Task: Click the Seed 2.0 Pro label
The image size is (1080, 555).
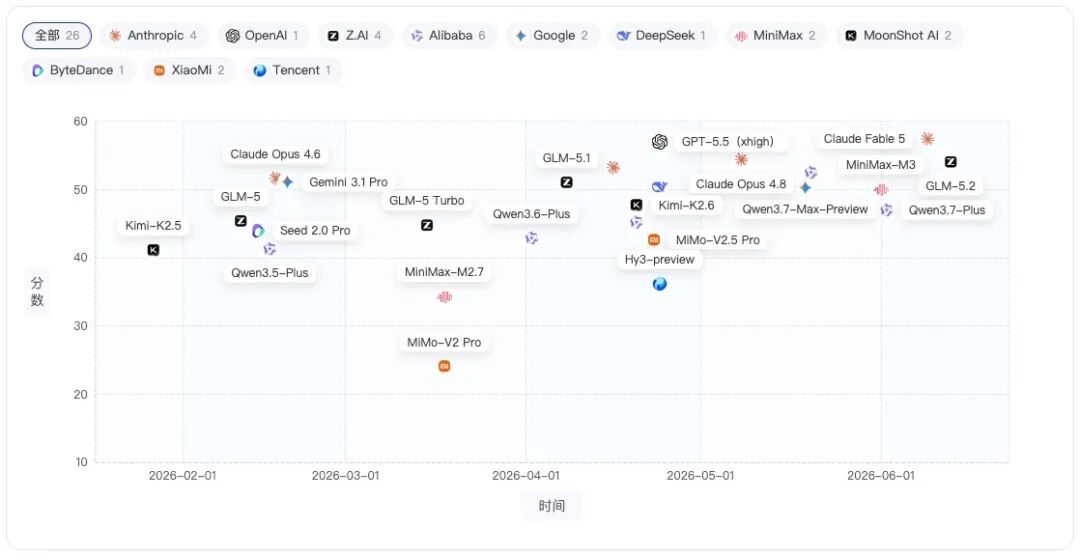Action: tap(315, 231)
